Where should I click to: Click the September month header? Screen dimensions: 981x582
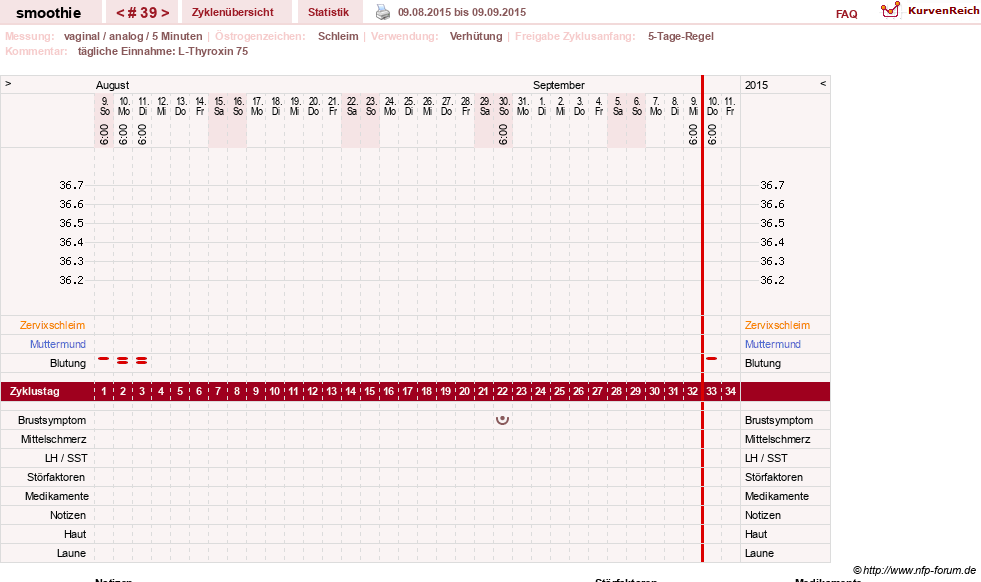(559, 85)
